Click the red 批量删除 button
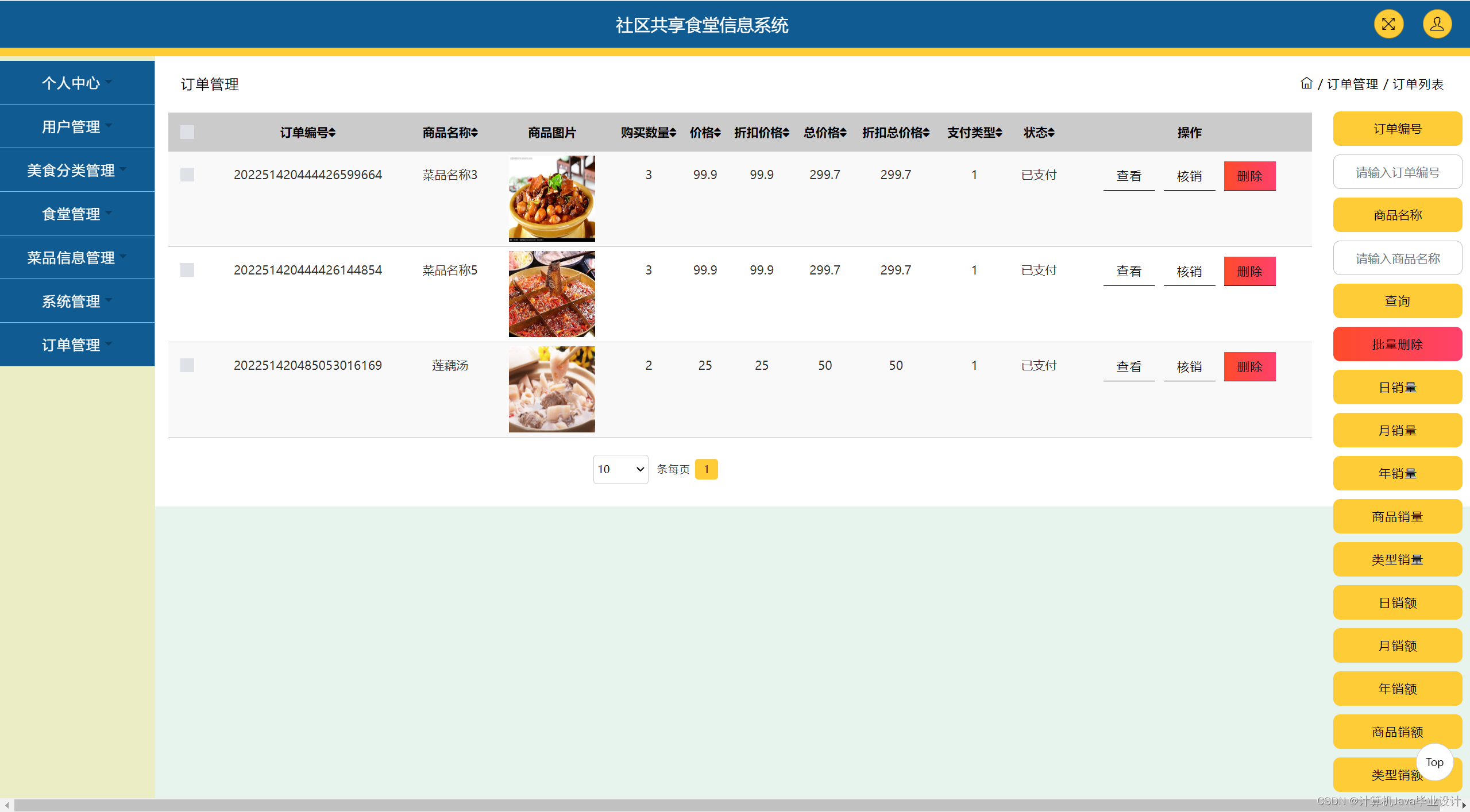 (1397, 344)
